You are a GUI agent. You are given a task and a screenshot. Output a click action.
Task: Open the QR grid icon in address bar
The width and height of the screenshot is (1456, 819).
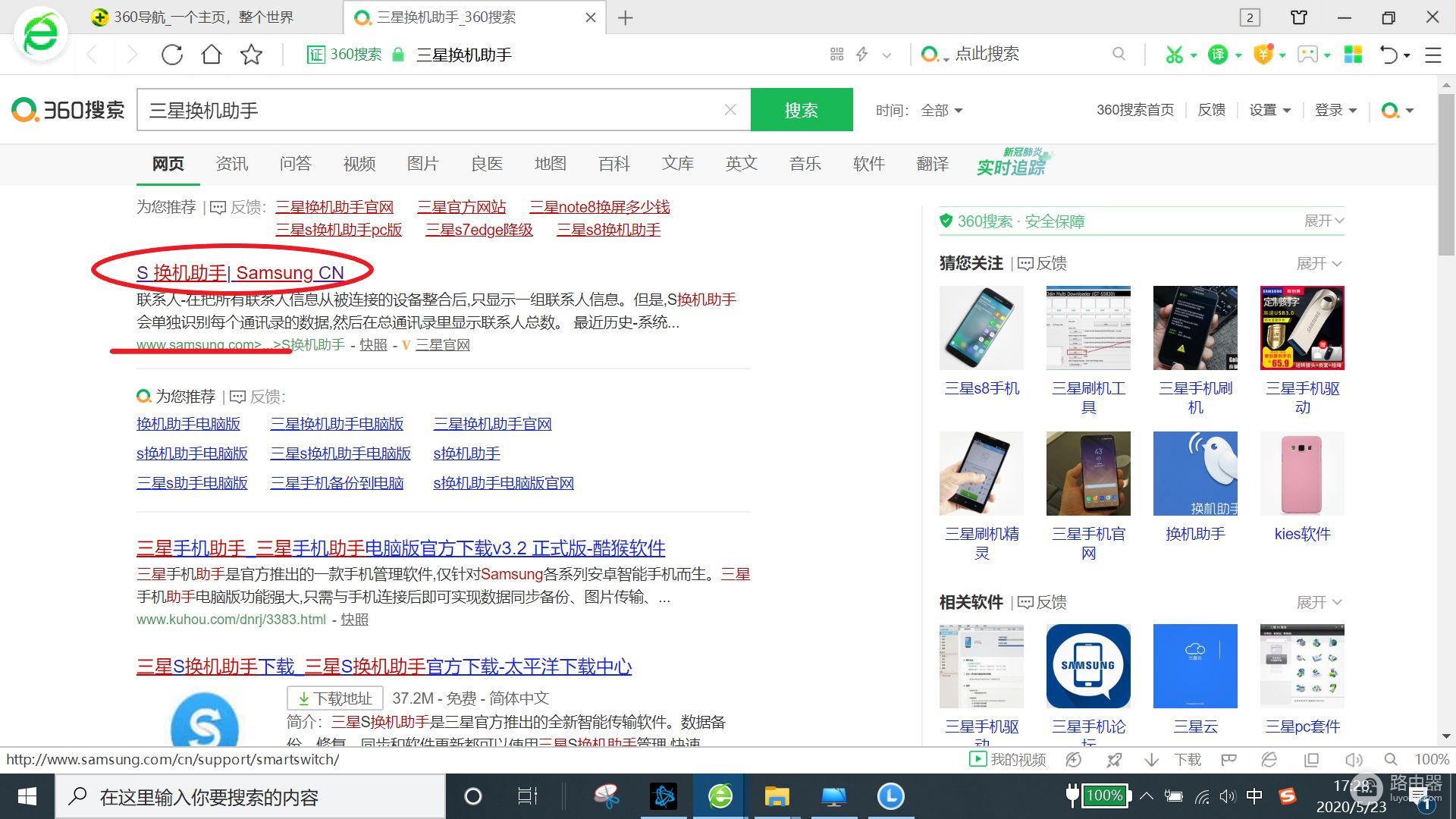(836, 54)
